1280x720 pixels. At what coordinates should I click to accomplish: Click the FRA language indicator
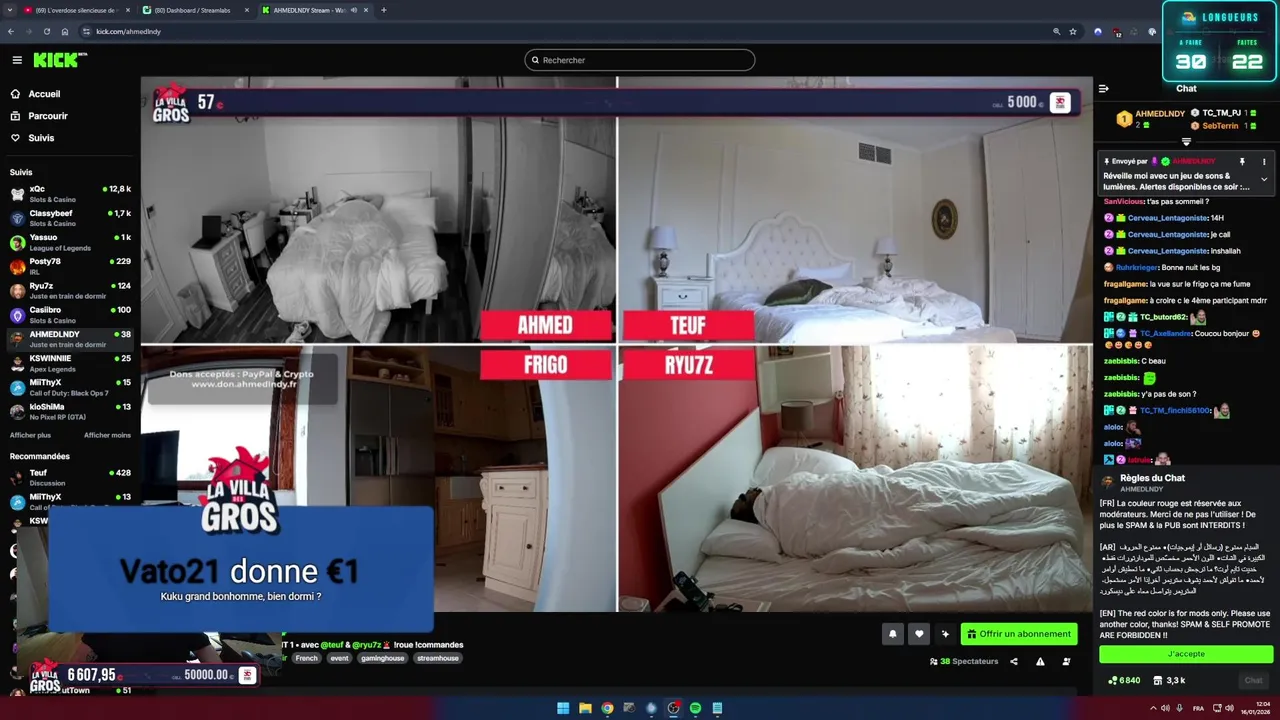point(1199,708)
